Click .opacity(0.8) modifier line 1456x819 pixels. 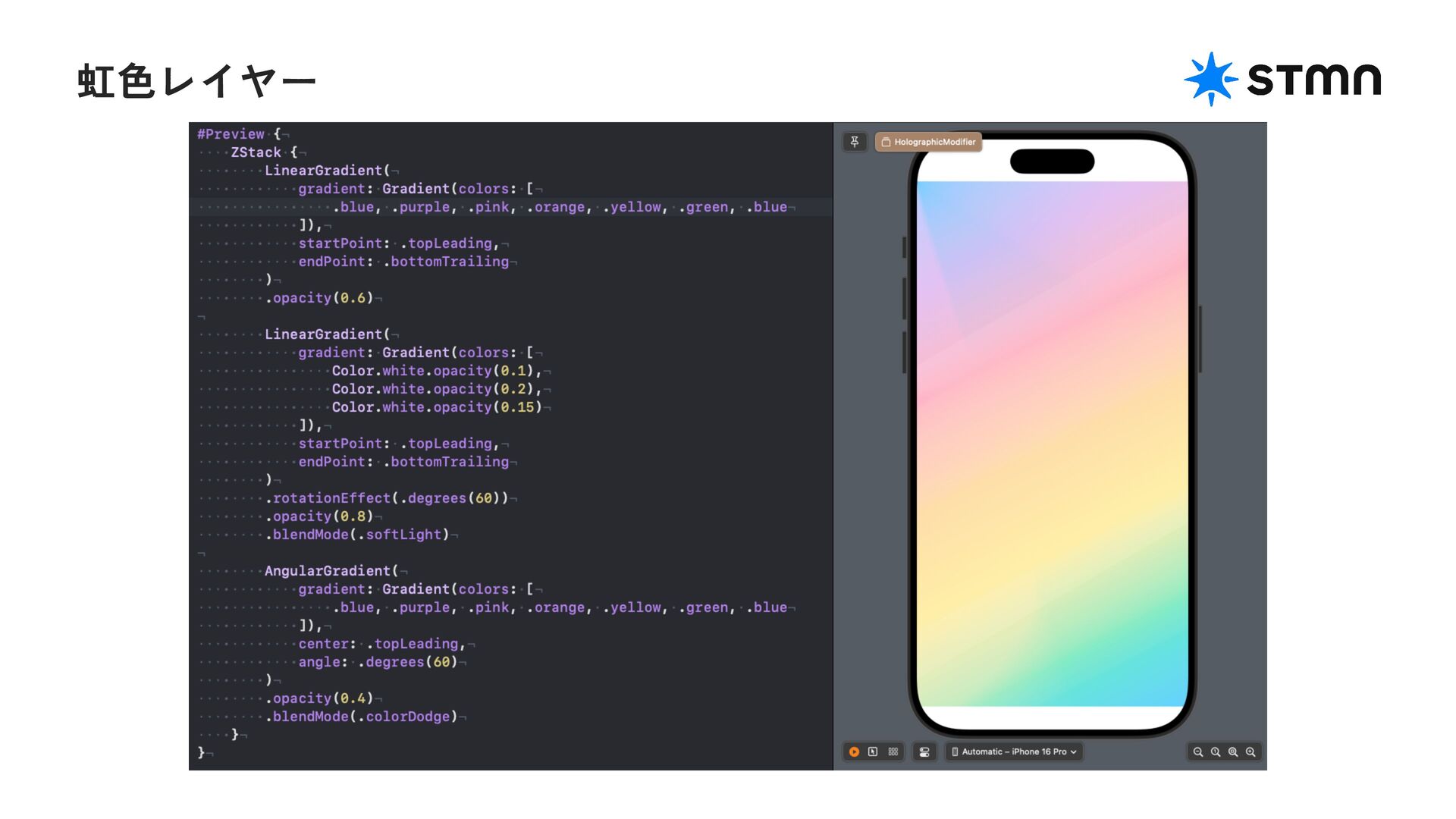pos(319,516)
